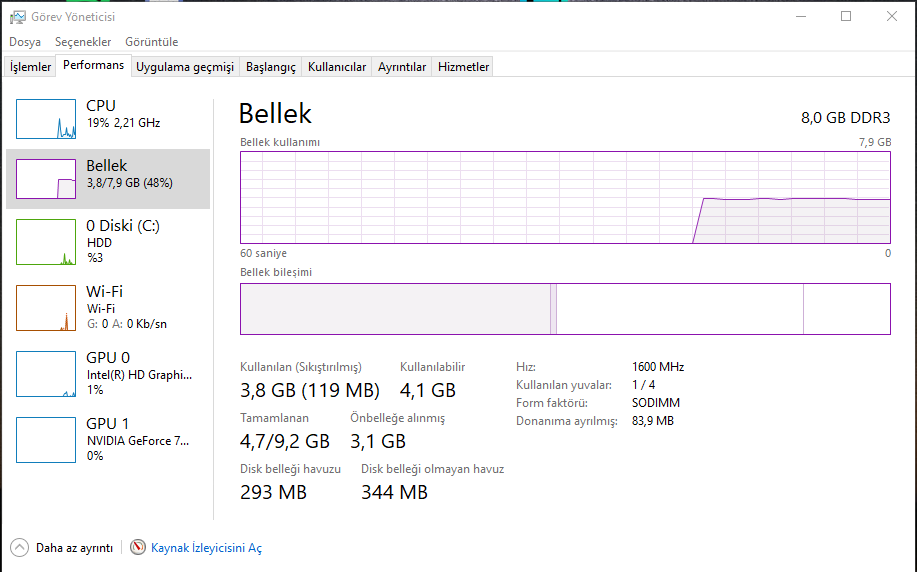The image size is (917, 572).
Task: Switch to the İşlemler tab
Action: pos(31,67)
